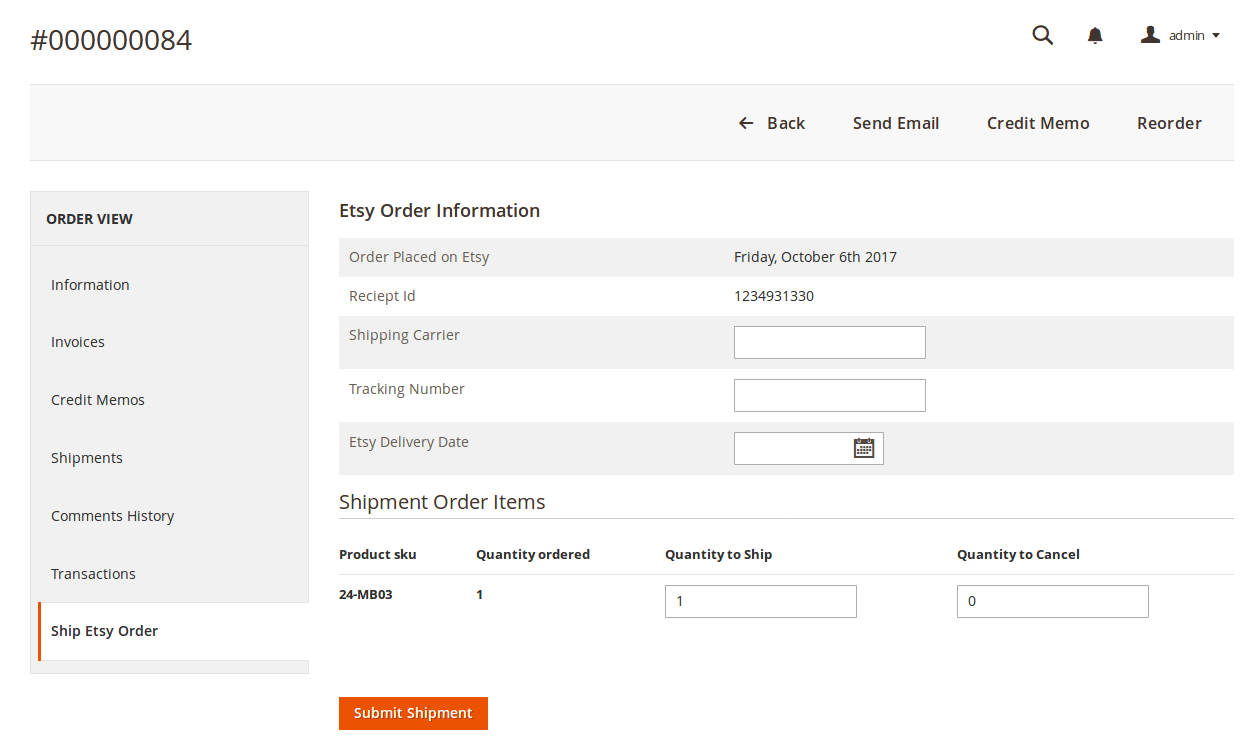Select the Shipping Carrier input box
The image size is (1245, 745).
pyautogui.click(x=829, y=342)
